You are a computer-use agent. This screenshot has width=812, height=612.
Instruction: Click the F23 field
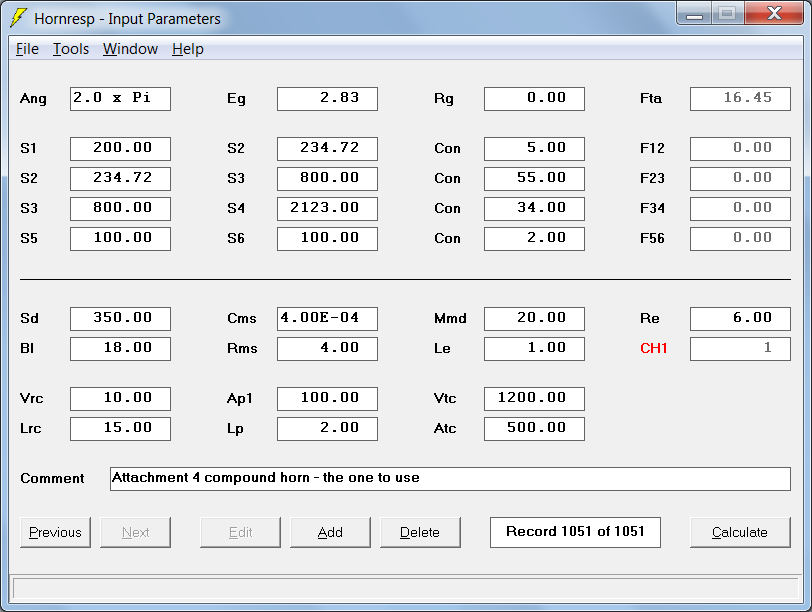[x=741, y=179]
